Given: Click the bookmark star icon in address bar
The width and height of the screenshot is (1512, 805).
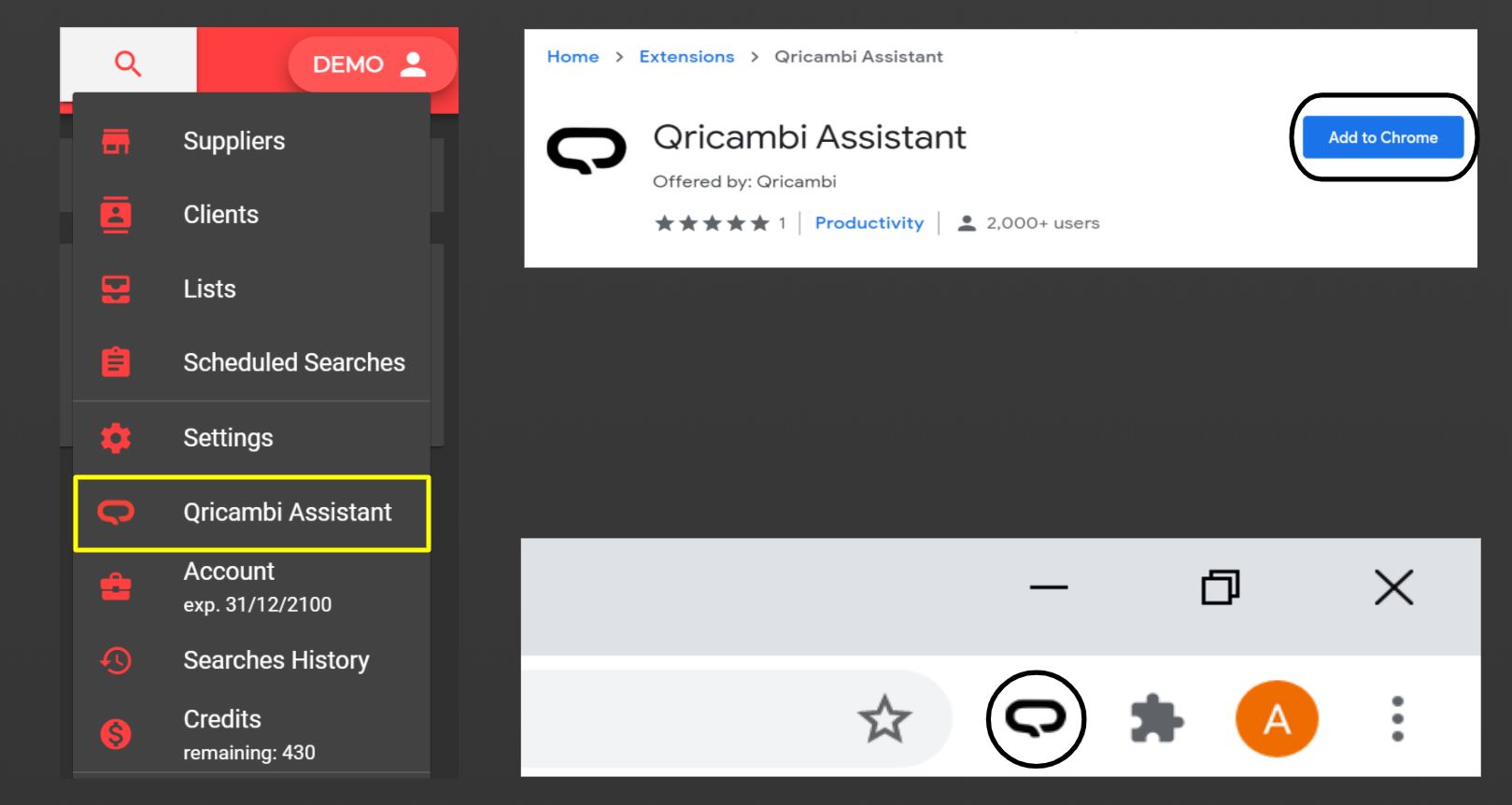Looking at the screenshot, I should (884, 719).
